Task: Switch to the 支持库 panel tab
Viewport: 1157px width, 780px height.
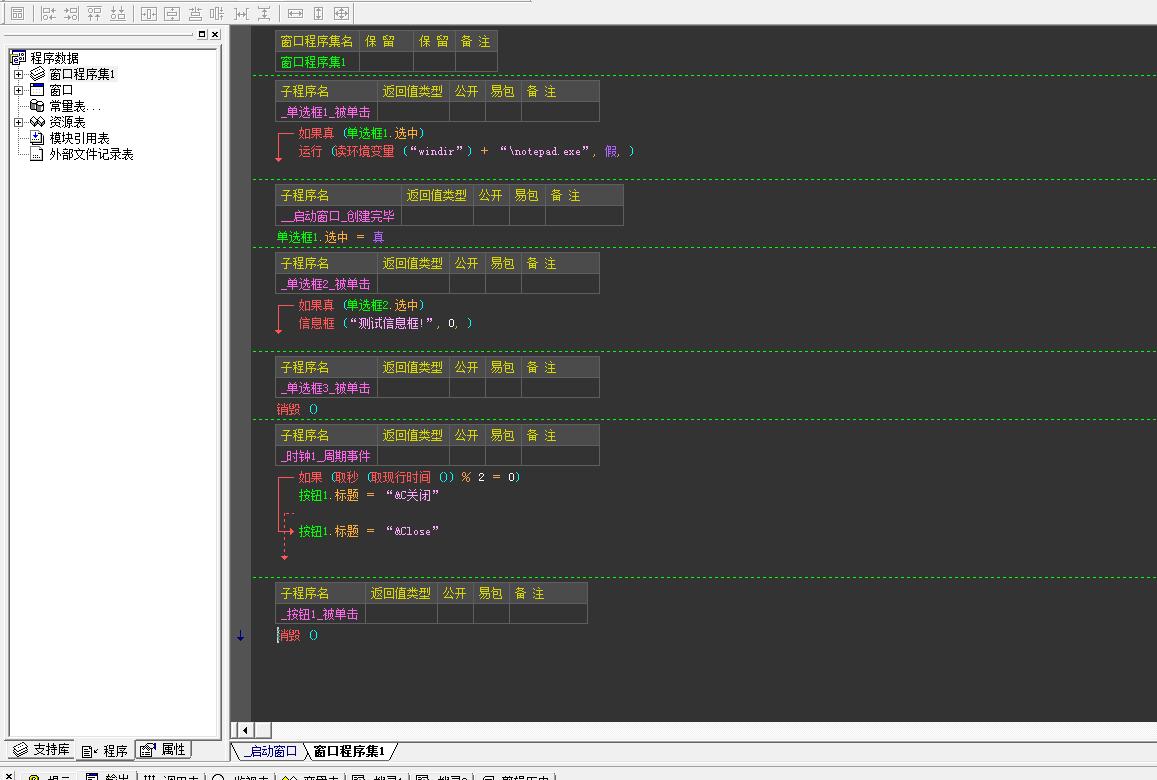Action: click(x=41, y=750)
